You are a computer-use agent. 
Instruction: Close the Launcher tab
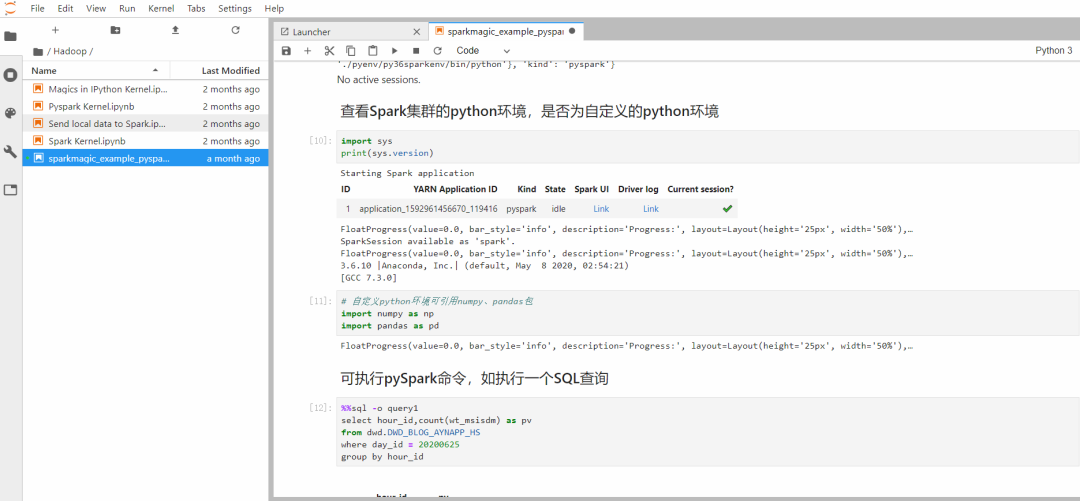point(416,32)
